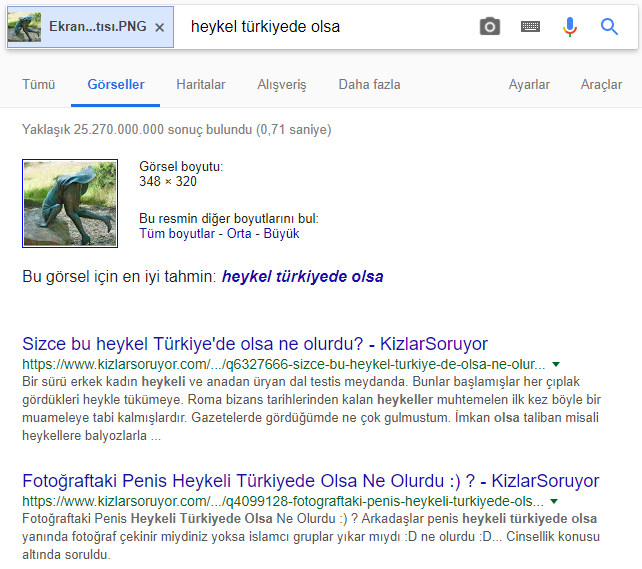Open result Fotoğraftaki Penis Heykeli Türkiyede Olsa
Viewport: 642px width, 569px height.
click(x=311, y=481)
